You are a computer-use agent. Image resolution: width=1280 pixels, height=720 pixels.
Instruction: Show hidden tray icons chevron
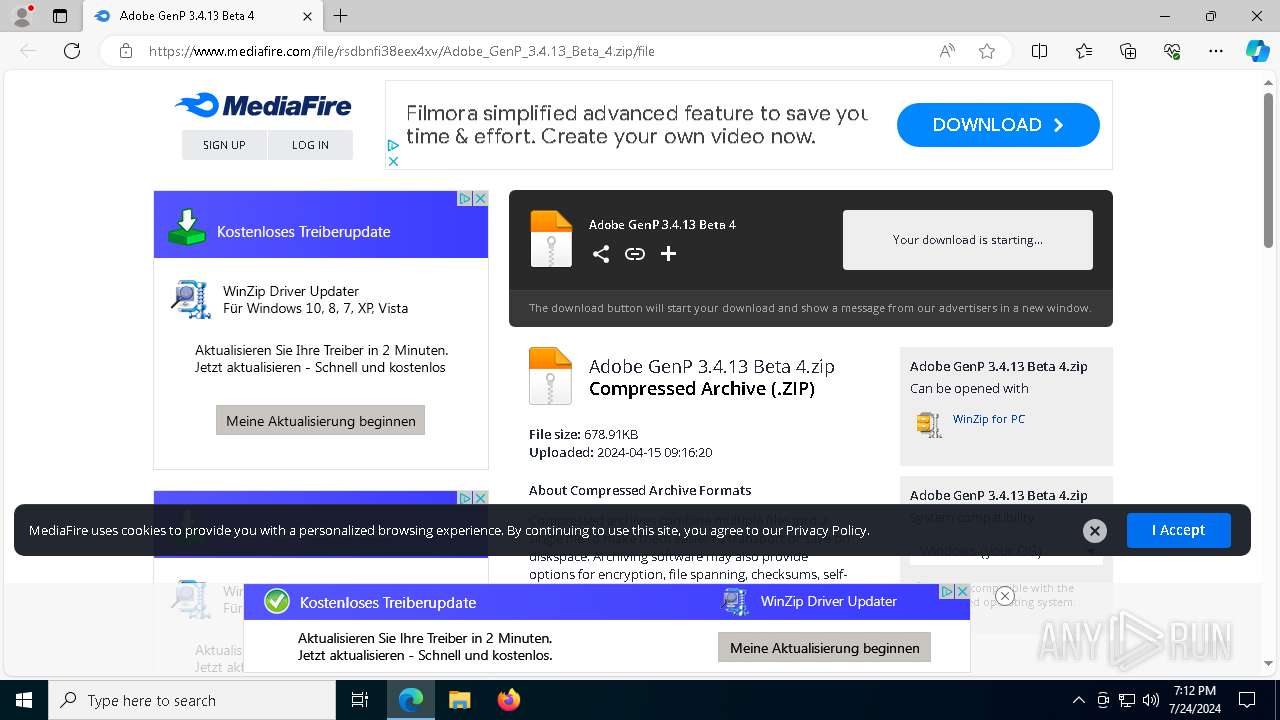[x=1078, y=700]
